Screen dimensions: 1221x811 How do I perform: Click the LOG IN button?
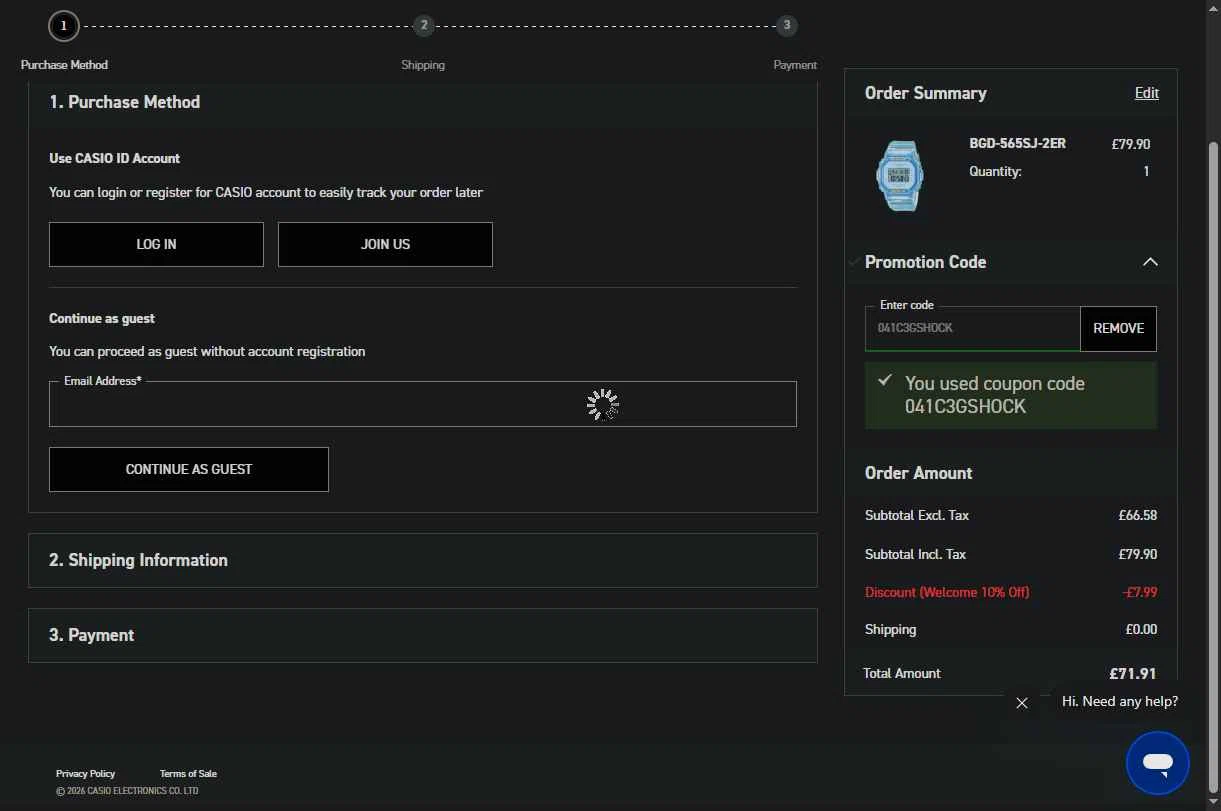tap(156, 244)
